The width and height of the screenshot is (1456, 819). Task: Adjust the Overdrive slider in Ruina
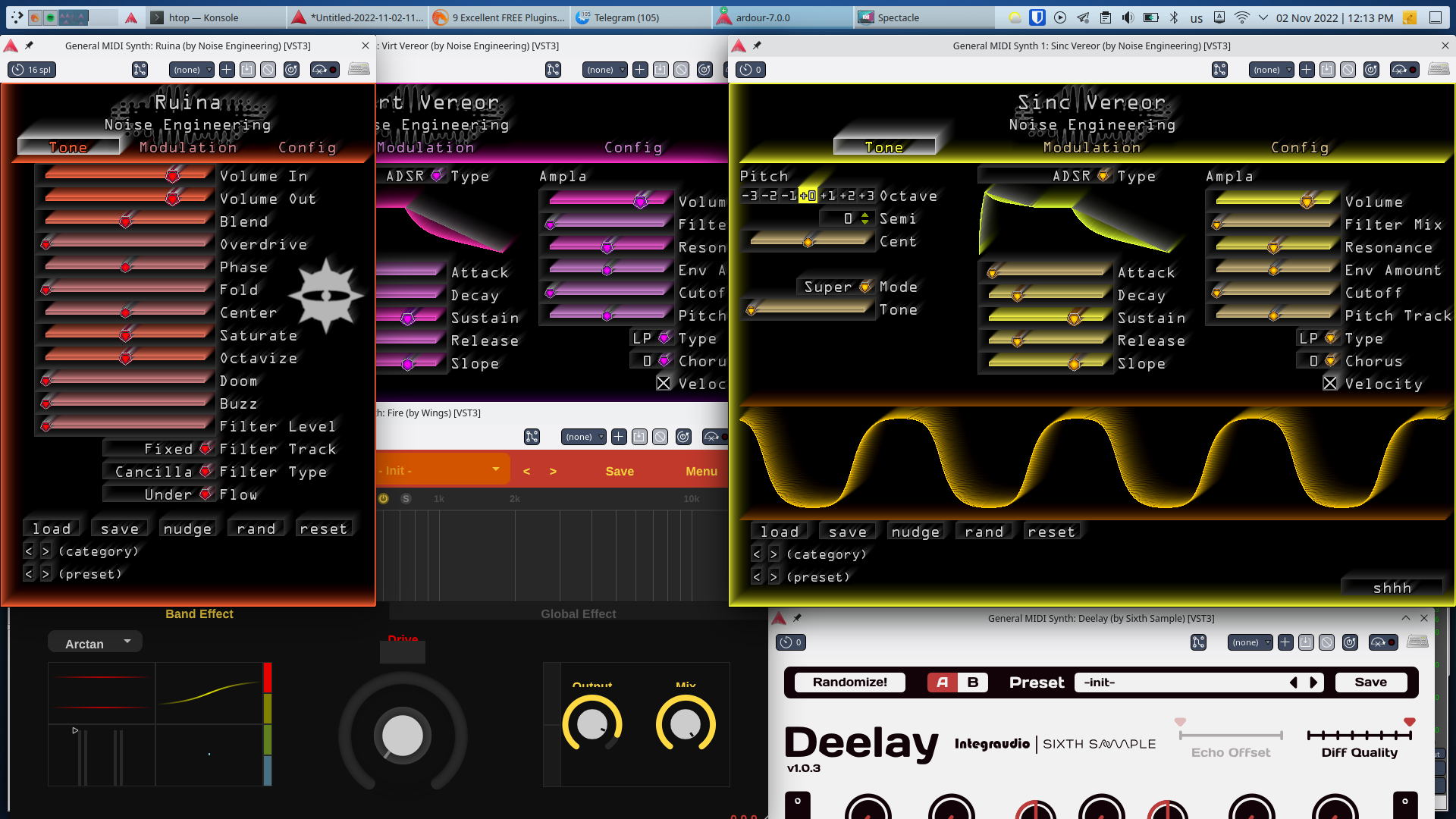coord(125,243)
